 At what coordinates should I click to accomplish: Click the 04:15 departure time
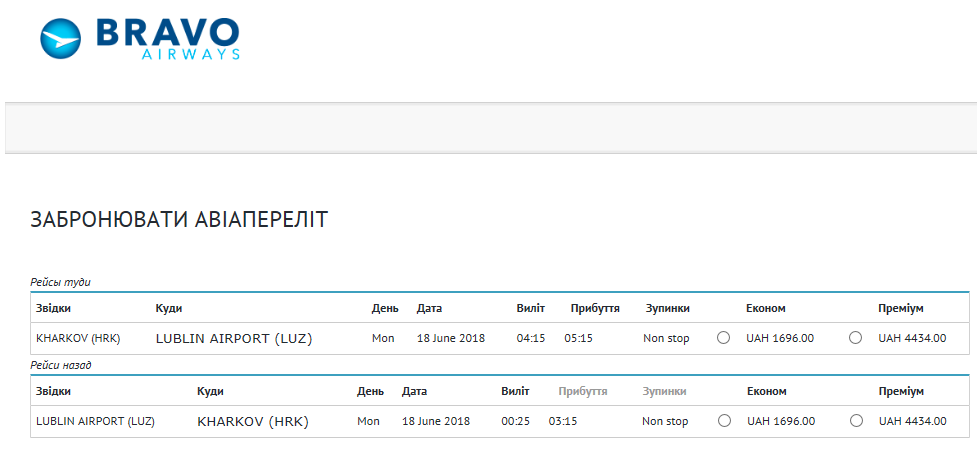coord(530,338)
